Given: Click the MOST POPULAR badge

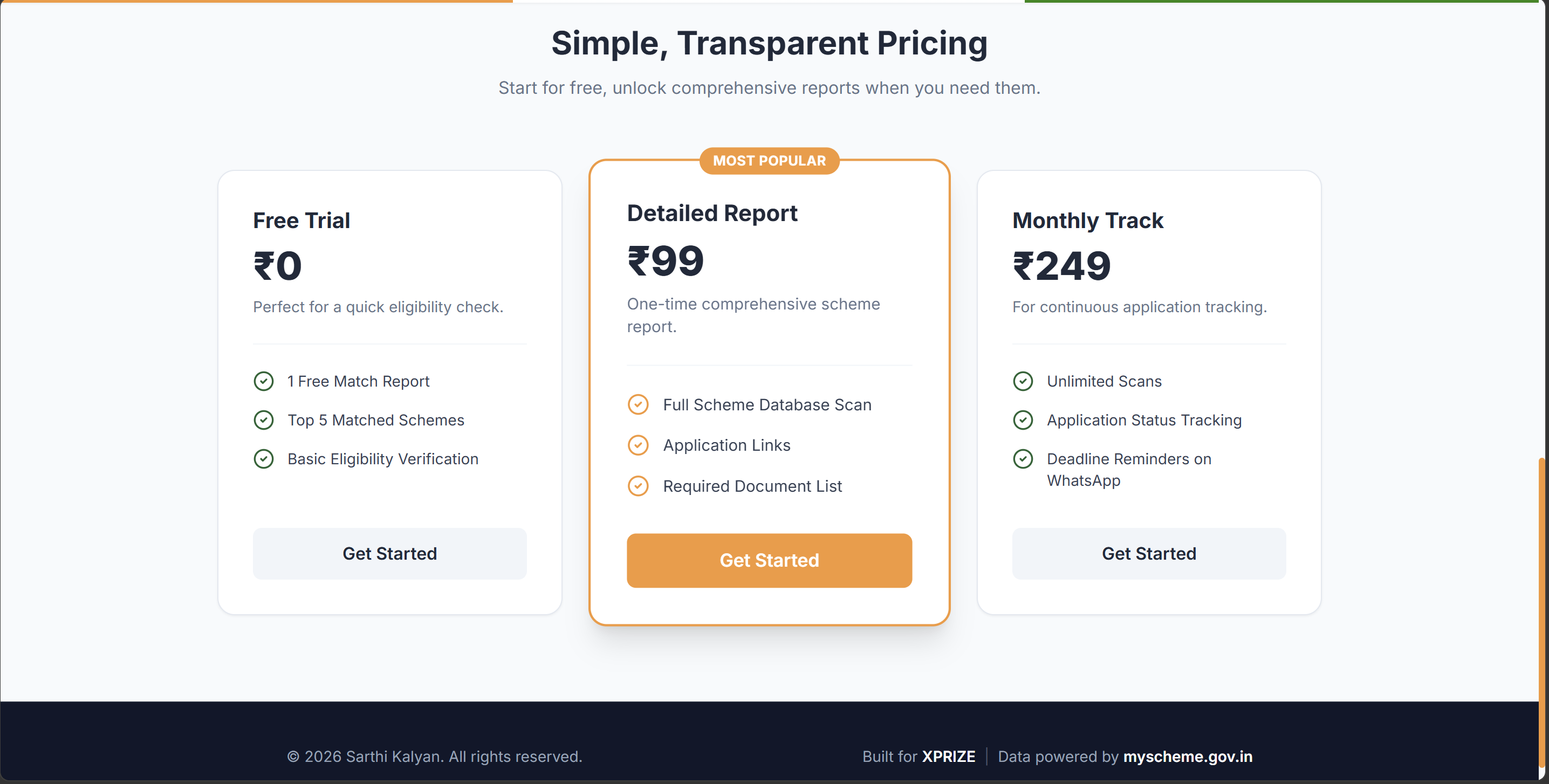Looking at the screenshot, I should (x=769, y=161).
